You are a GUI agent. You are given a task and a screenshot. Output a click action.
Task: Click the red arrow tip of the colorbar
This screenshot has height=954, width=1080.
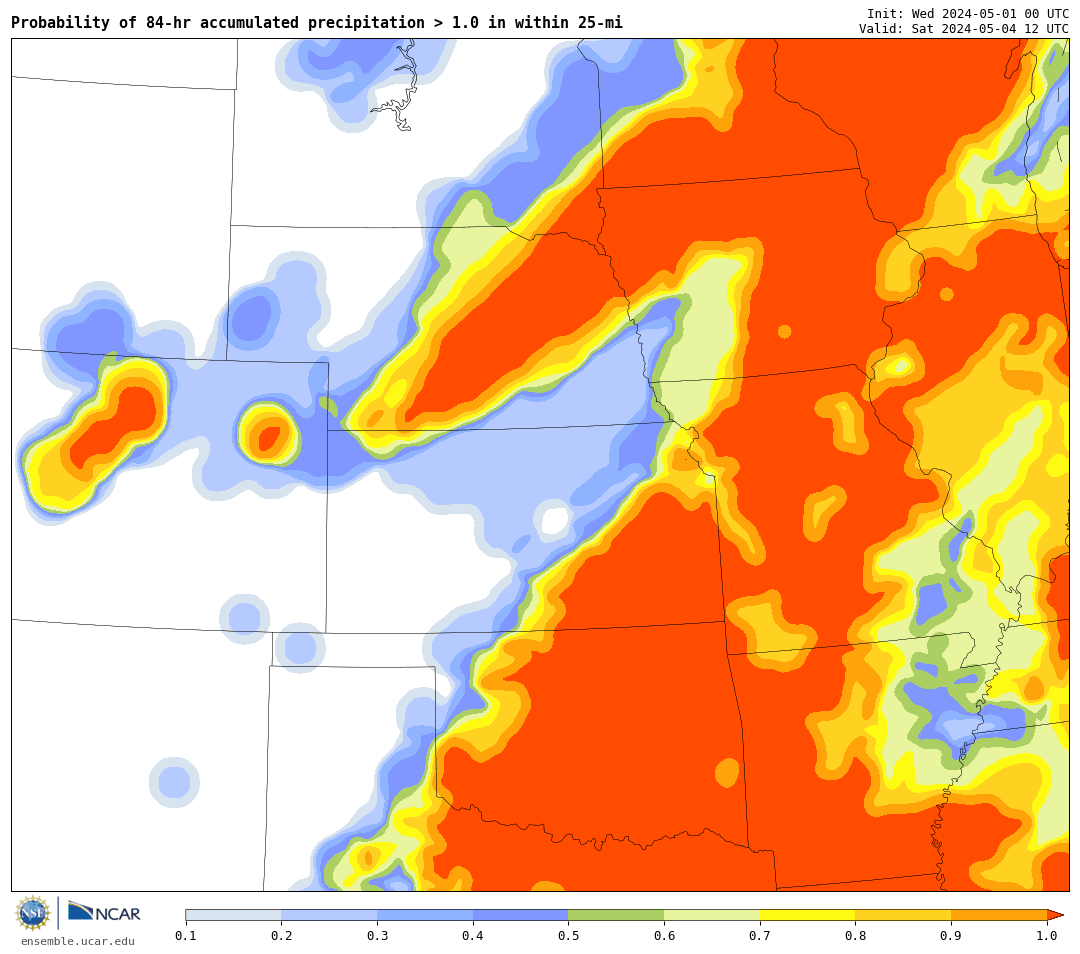coord(1055,915)
